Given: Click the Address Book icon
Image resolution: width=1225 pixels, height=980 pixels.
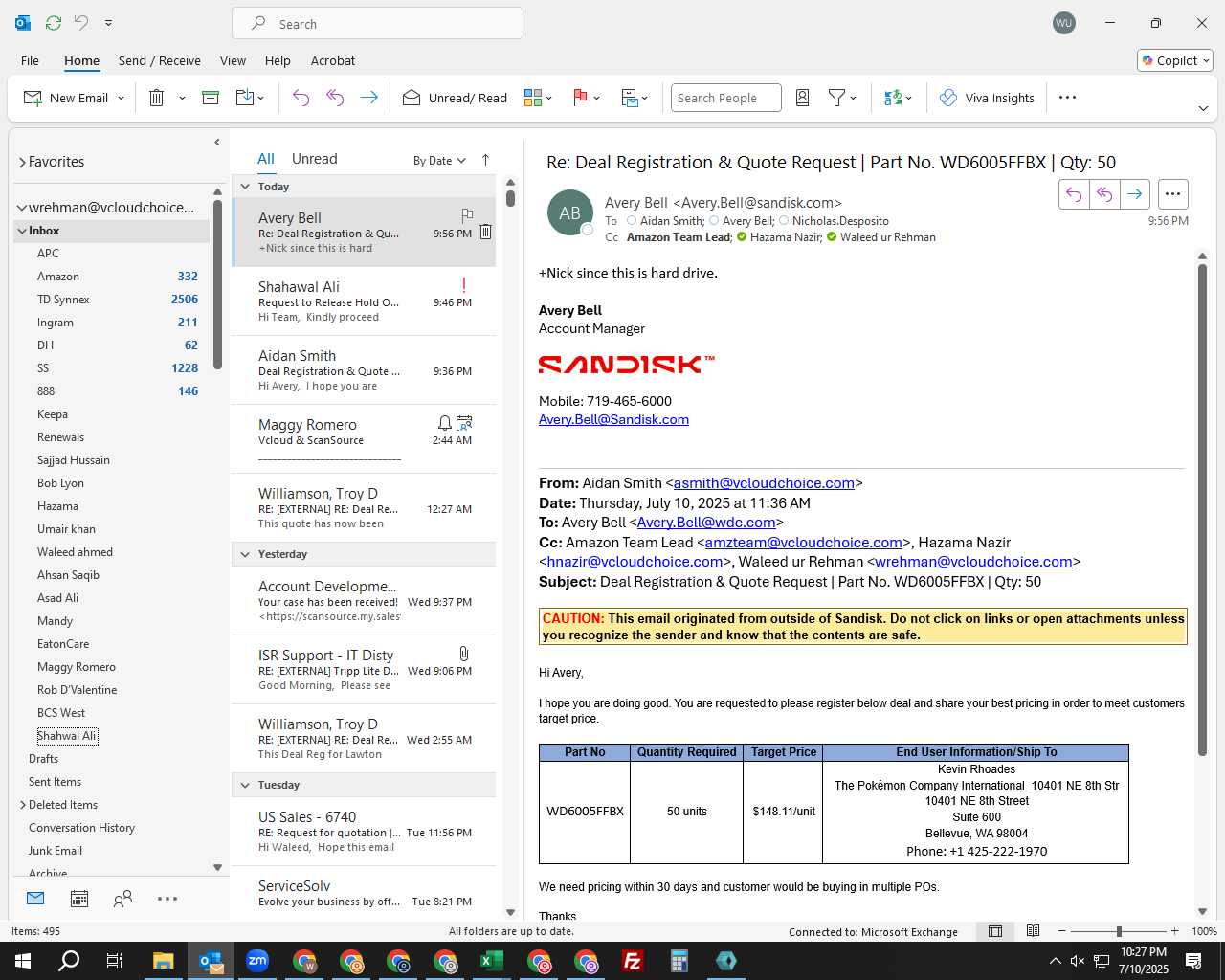Looking at the screenshot, I should pyautogui.click(x=803, y=98).
